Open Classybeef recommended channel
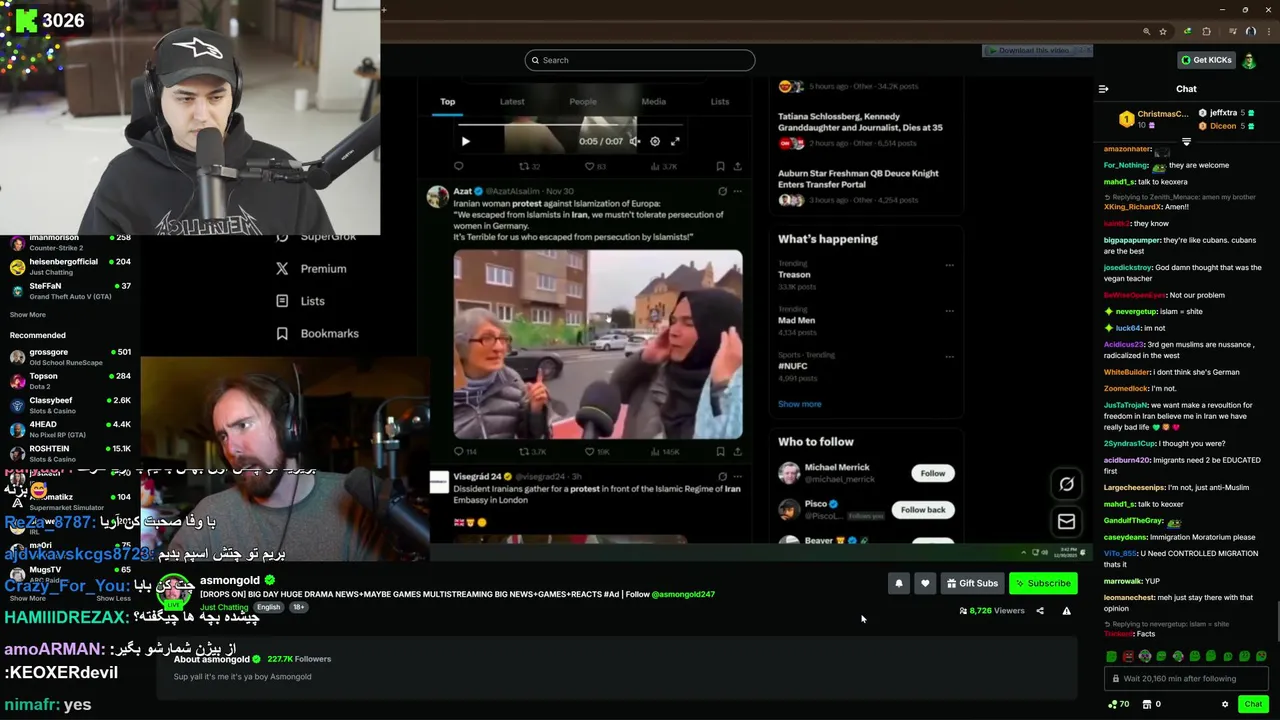 70,404
